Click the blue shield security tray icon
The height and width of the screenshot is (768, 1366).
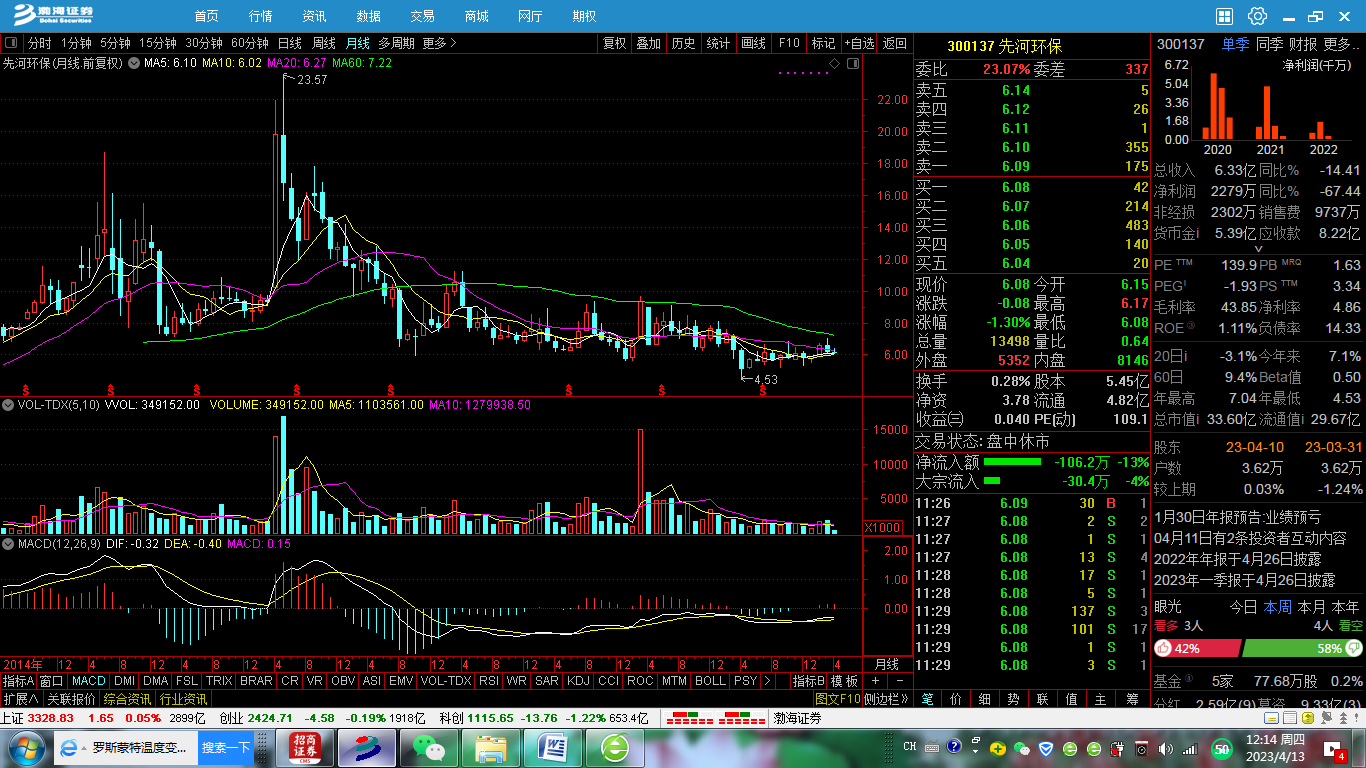pyautogui.click(x=1045, y=748)
